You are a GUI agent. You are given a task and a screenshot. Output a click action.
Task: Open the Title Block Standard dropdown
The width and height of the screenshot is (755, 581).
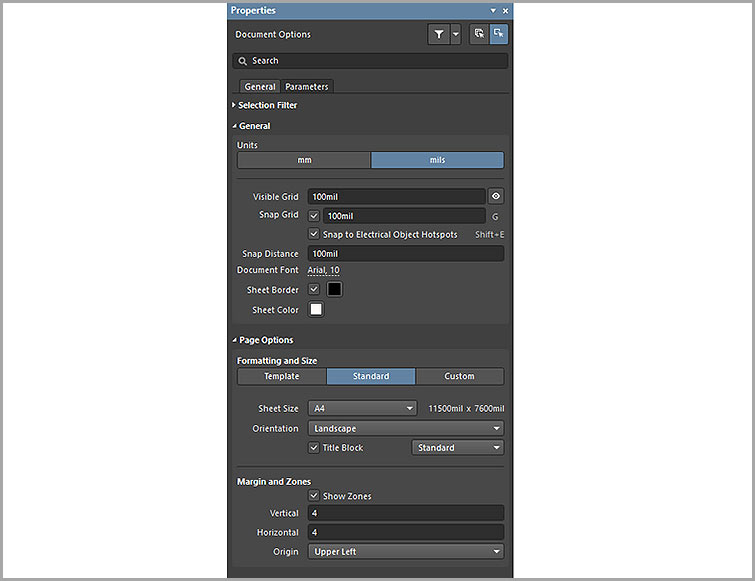coord(458,448)
